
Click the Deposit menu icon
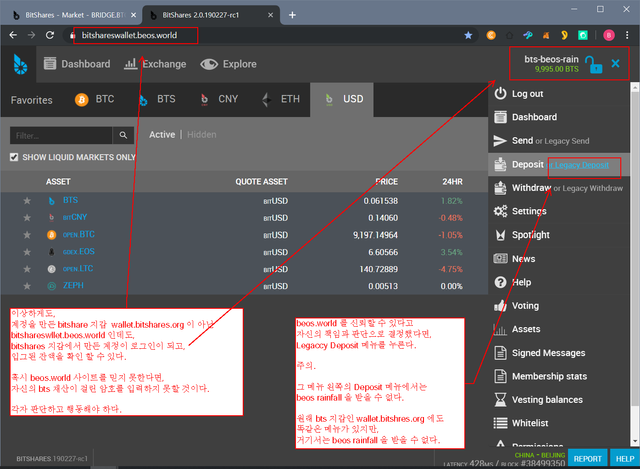click(500, 164)
